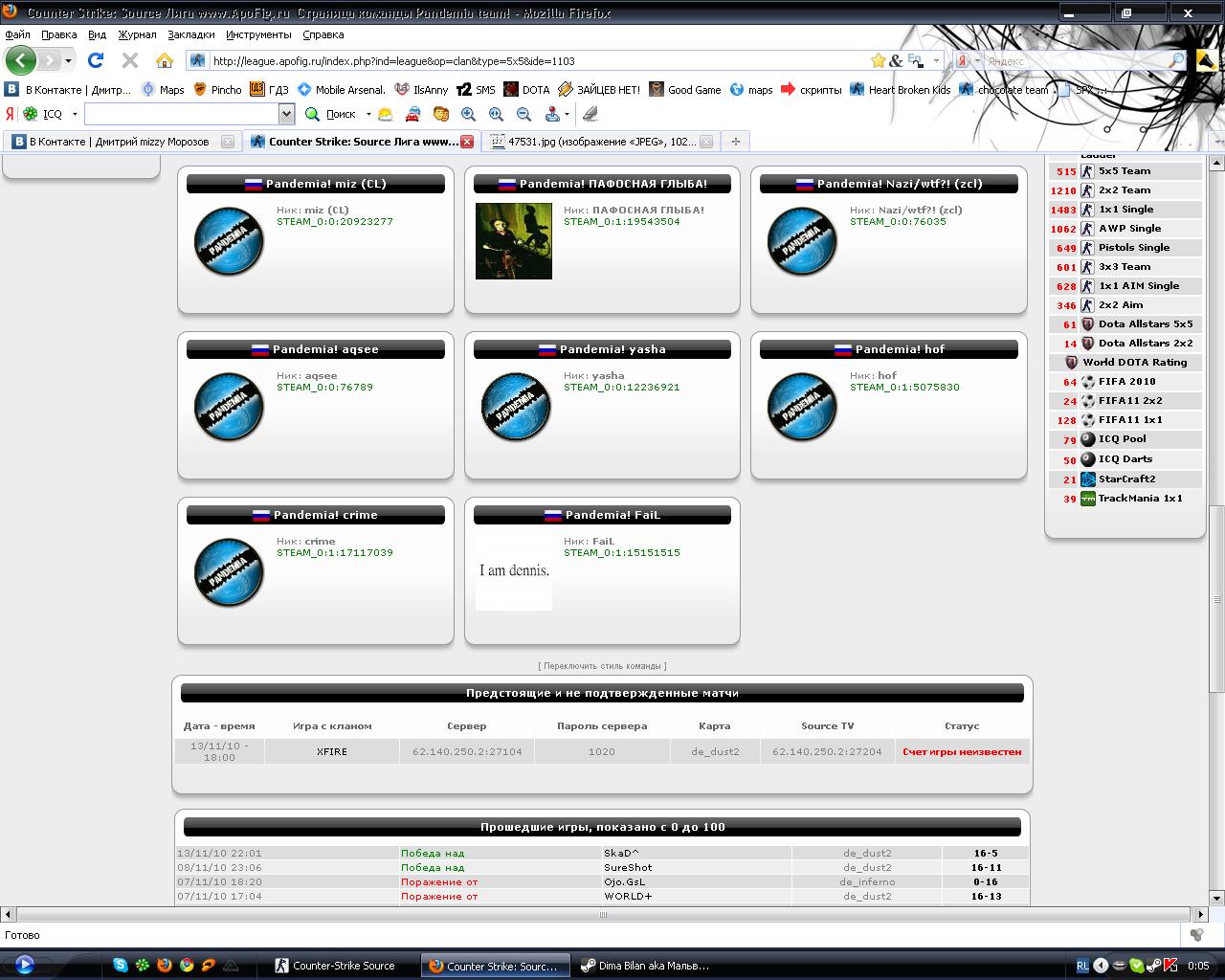The height and width of the screenshot is (980, 1225).
Task: Open the Windows start orb button
Action: tap(23, 965)
